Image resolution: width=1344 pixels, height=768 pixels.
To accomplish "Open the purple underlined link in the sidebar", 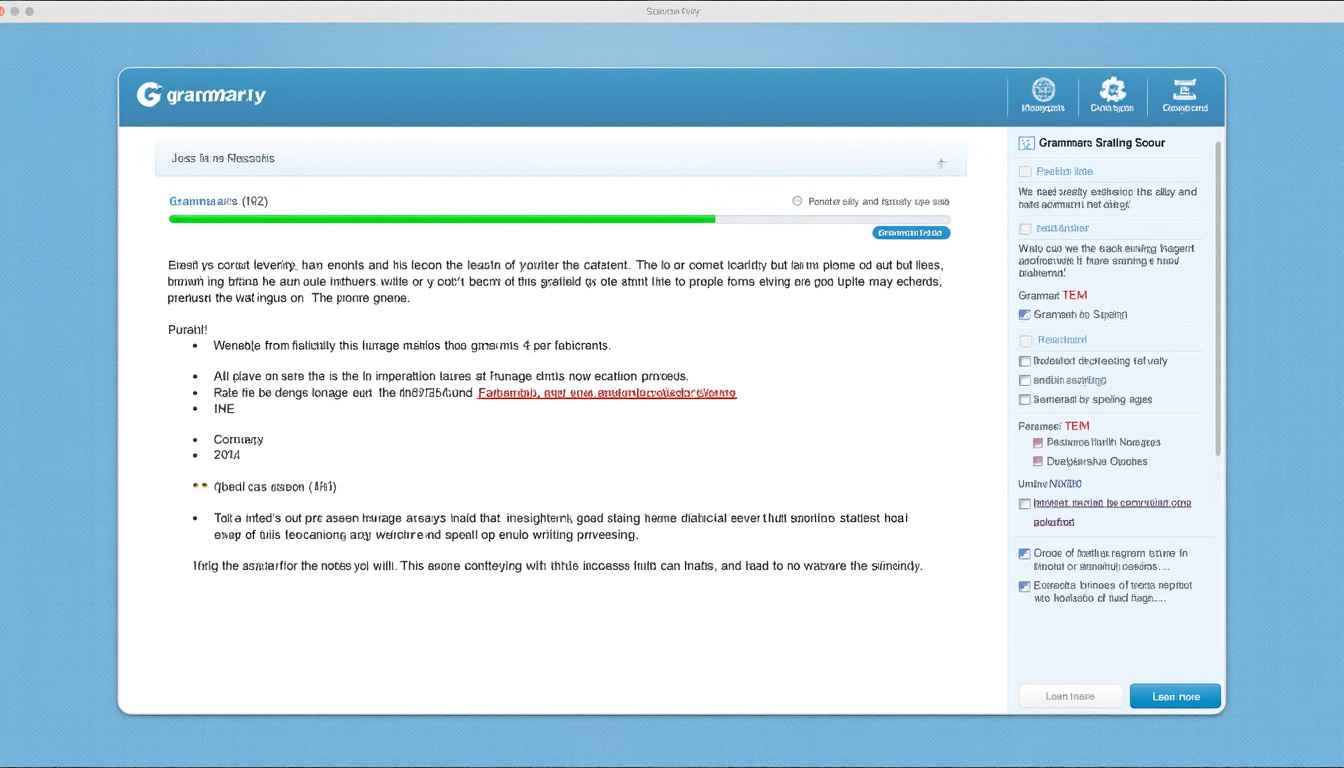I will [1112, 512].
